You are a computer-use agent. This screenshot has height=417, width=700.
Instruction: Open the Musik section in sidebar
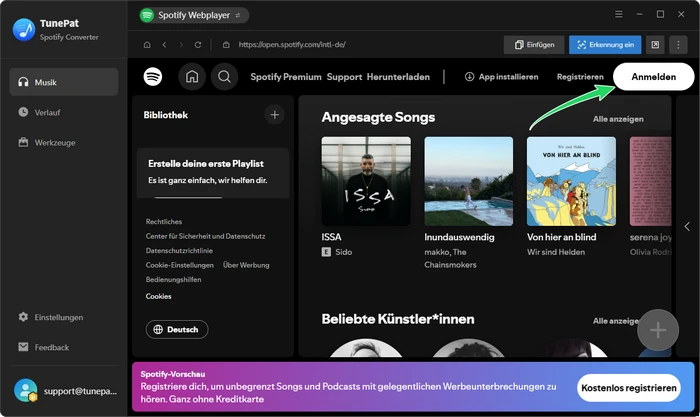coord(64,82)
